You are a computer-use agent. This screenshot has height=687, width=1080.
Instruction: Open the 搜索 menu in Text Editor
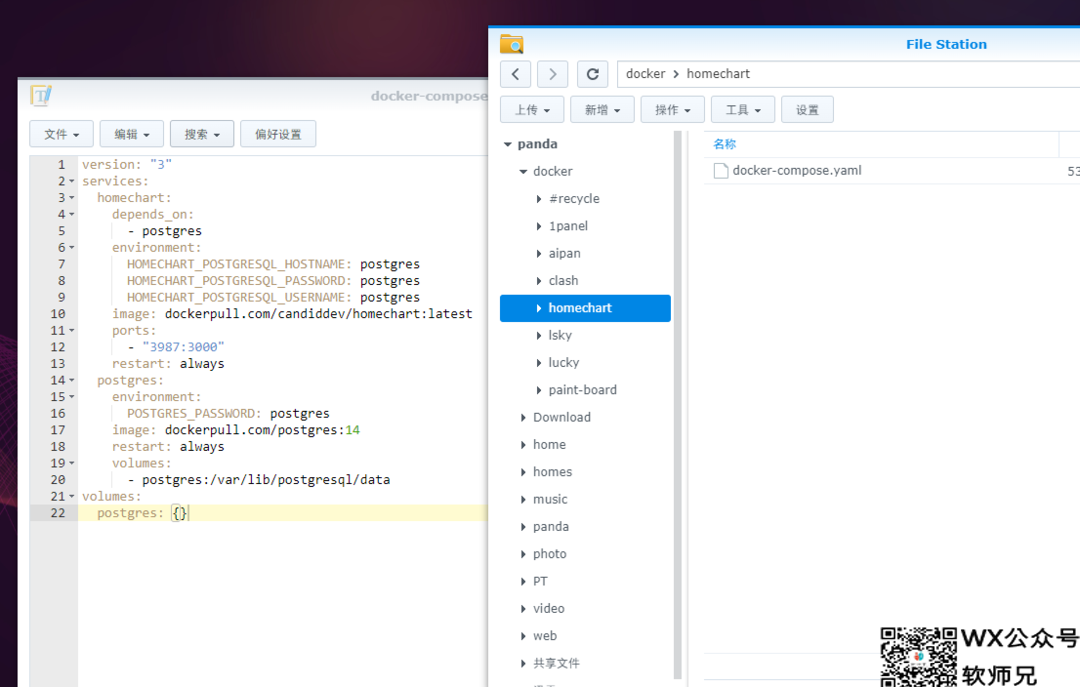[x=202, y=134]
